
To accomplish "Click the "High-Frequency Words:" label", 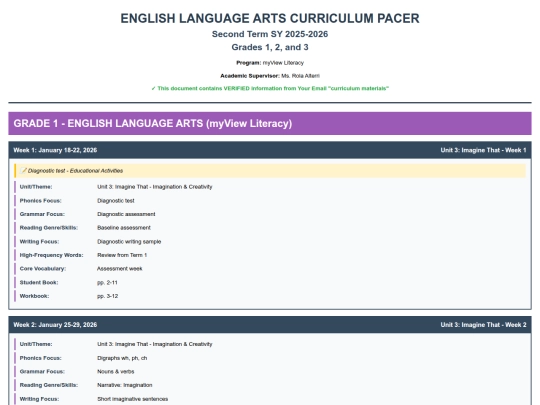I will [x=51, y=255].
